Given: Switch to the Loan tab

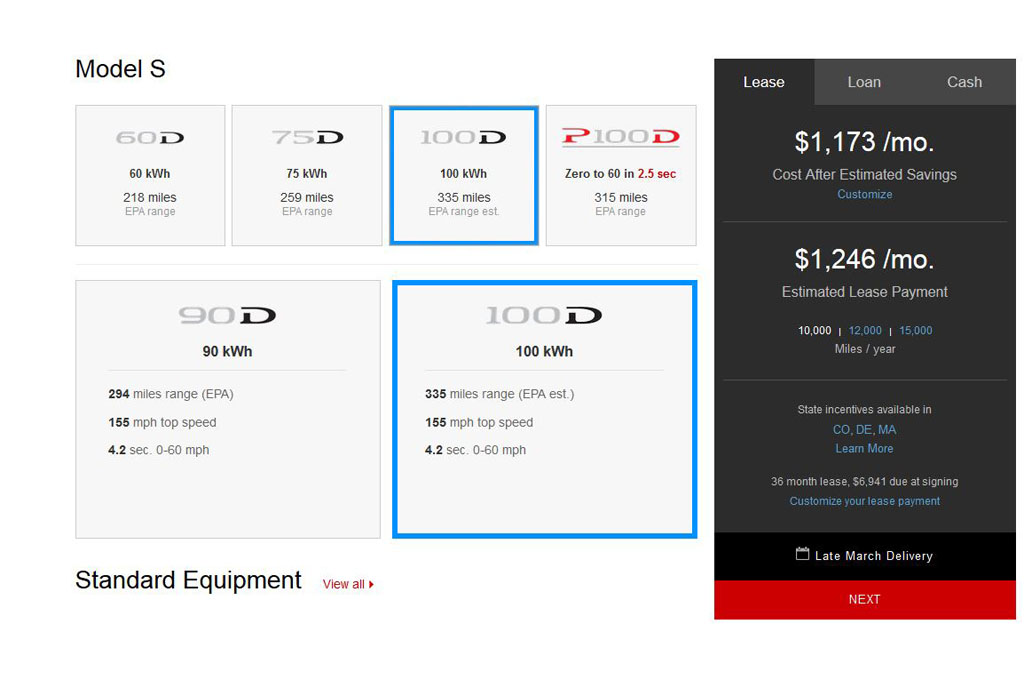Looking at the screenshot, I should pyautogui.click(x=864, y=82).
